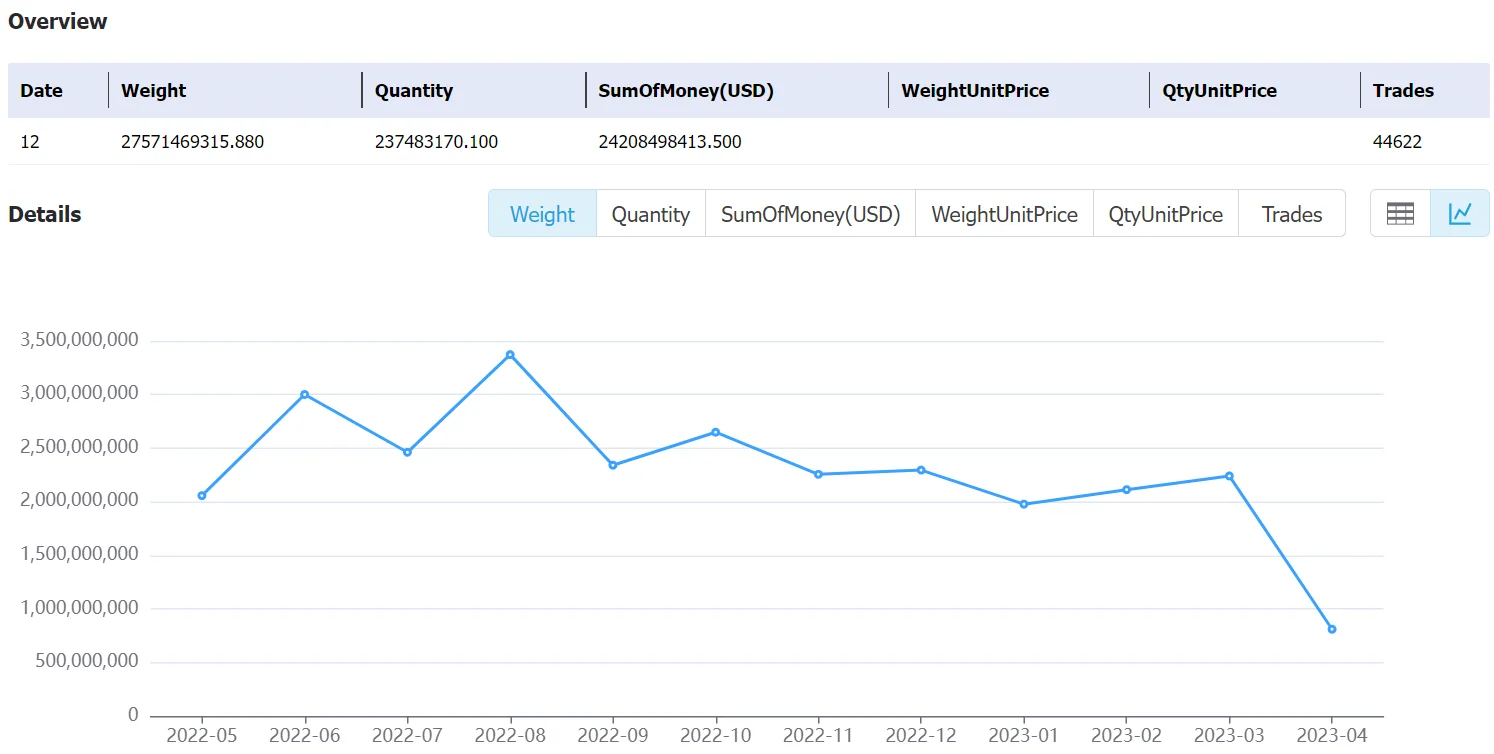Click the Date column header
The width and height of the screenshot is (1494, 754).
click(x=41, y=90)
